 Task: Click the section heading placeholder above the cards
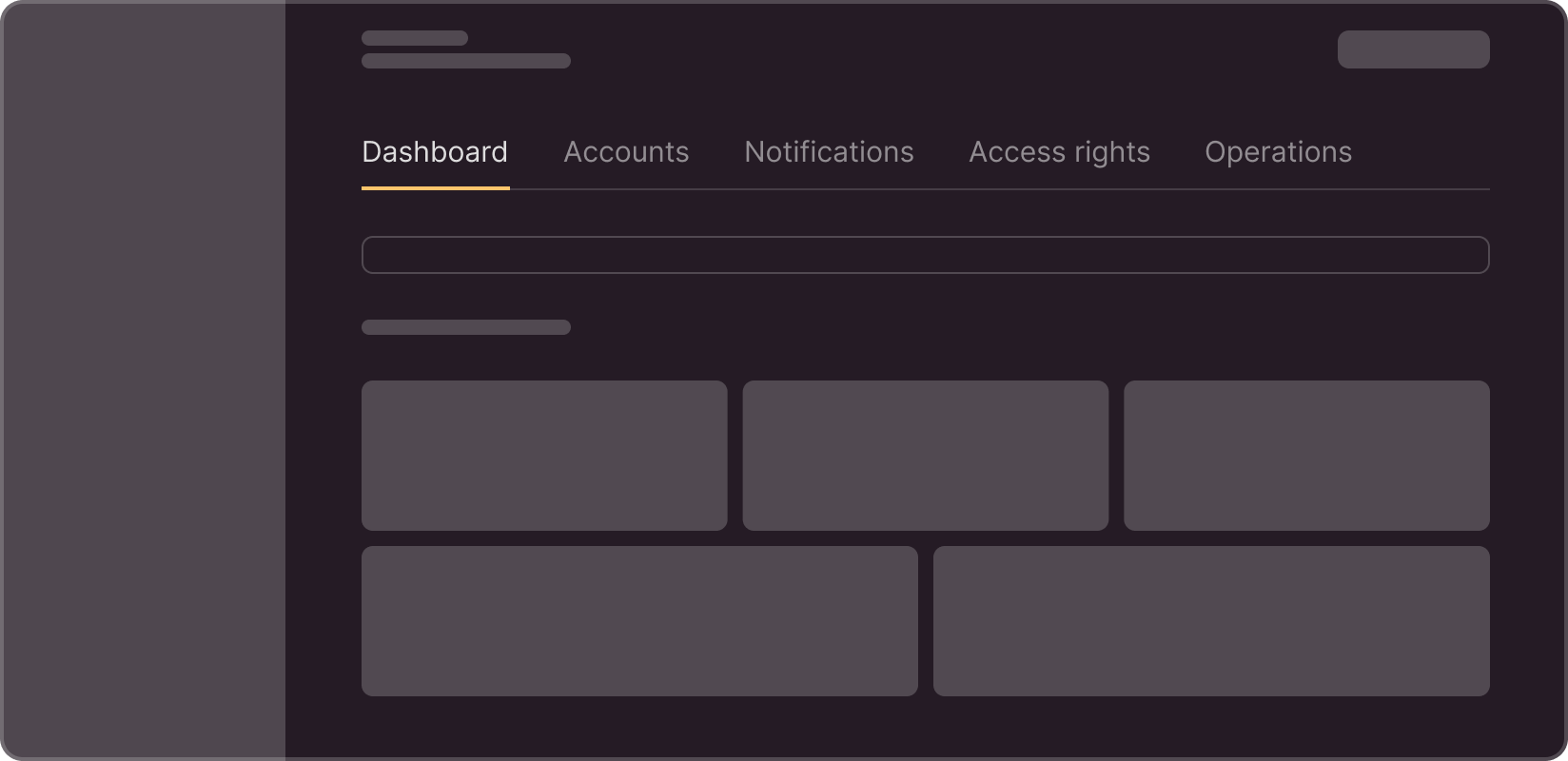pyautogui.click(x=466, y=327)
